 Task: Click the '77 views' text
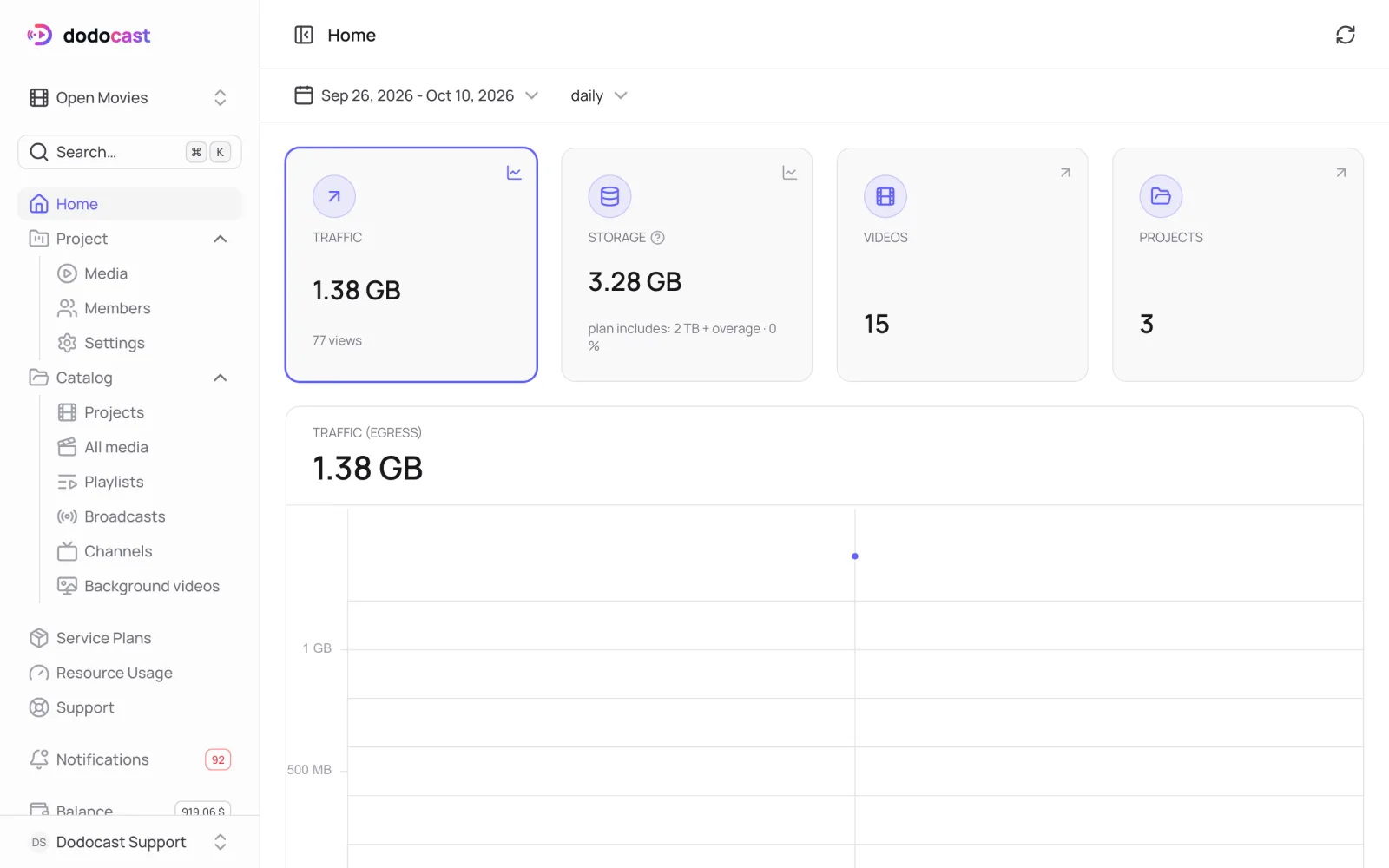tap(337, 340)
